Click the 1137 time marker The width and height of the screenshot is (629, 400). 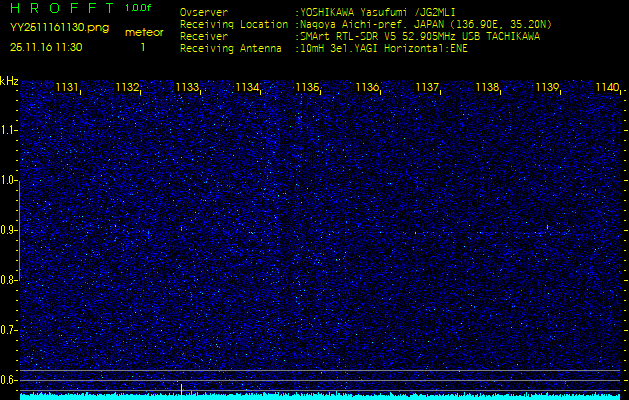coord(427,88)
